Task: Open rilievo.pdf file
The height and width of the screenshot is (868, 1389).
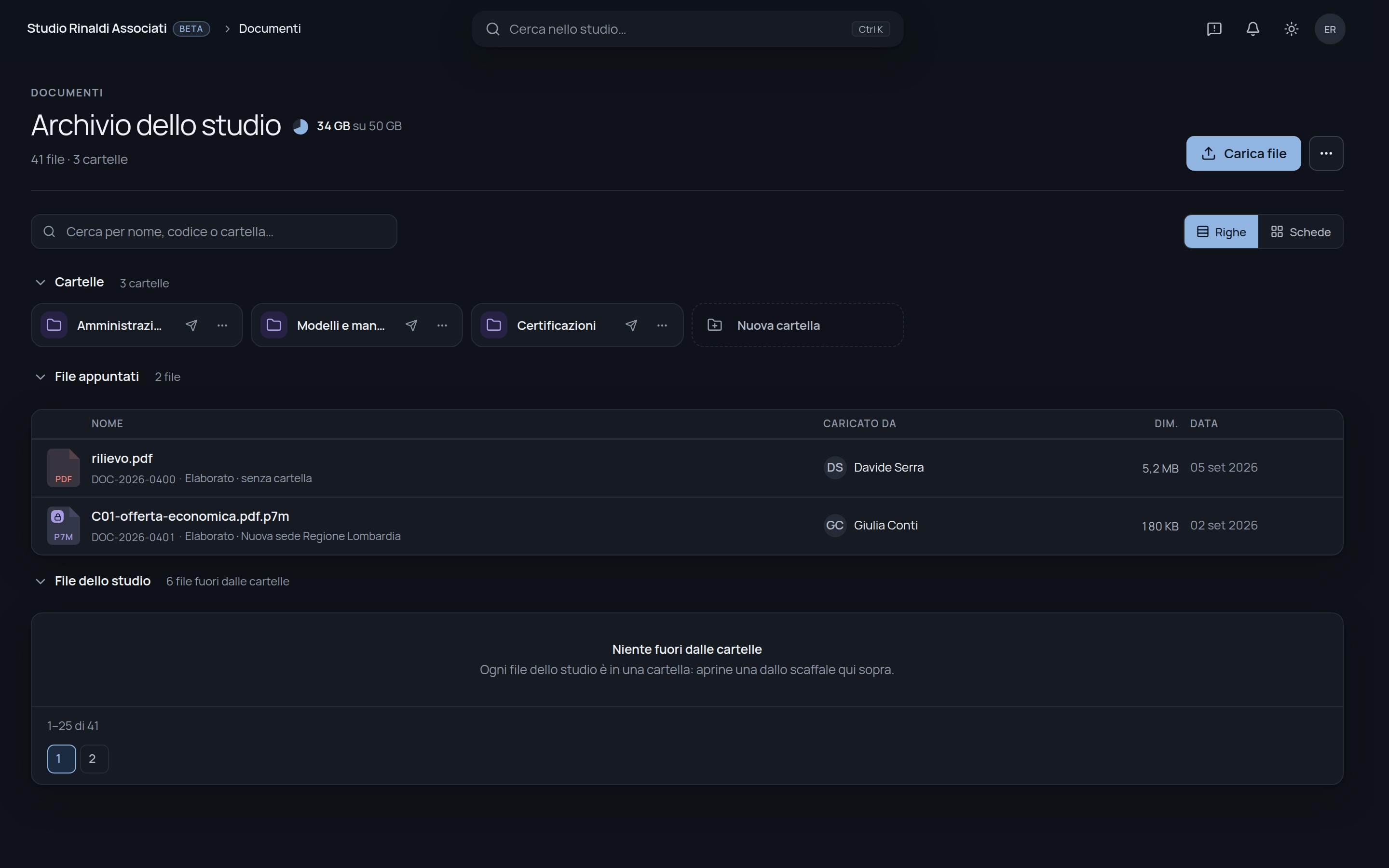Action: click(122, 459)
